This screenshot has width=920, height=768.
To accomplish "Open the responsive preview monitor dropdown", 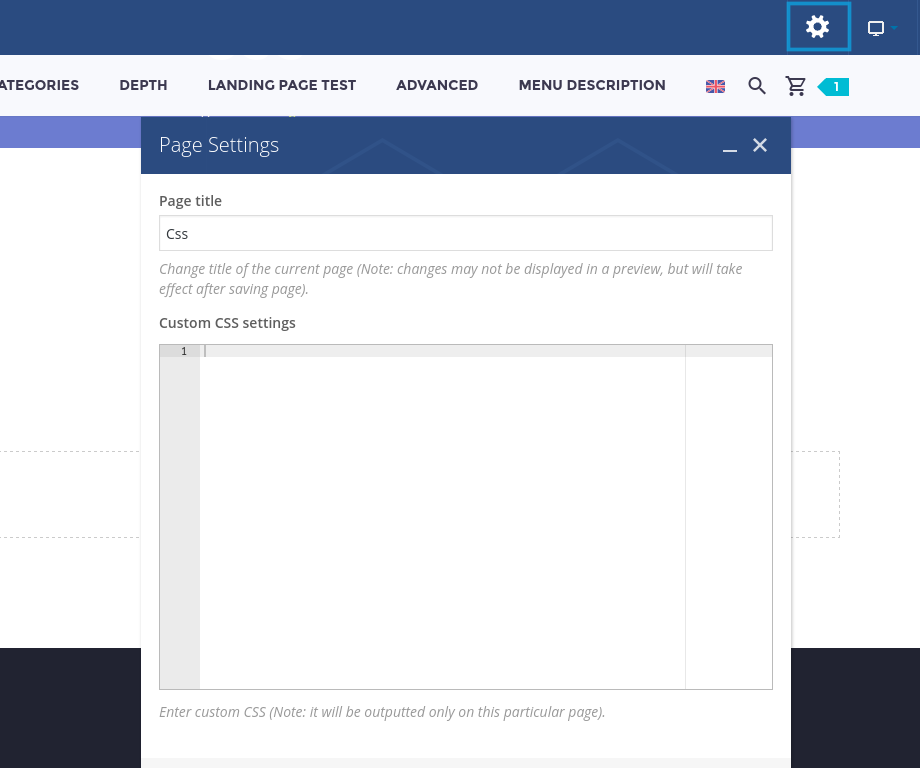I will 880,28.
